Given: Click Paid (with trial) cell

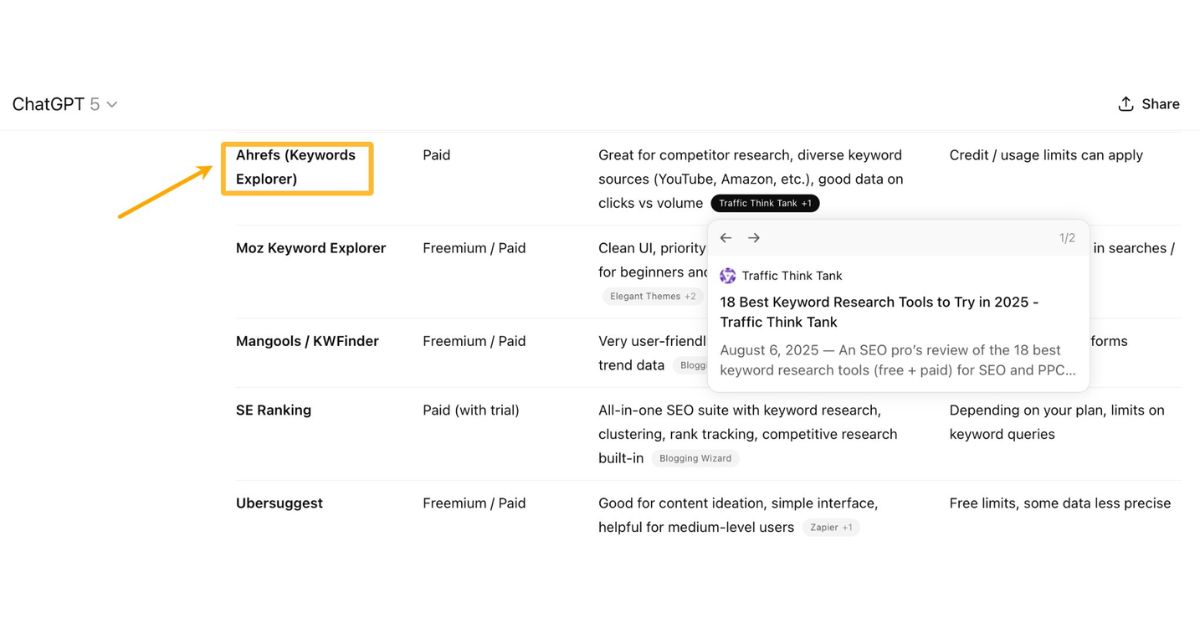Looking at the screenshot, I should [x=471, y=410].
